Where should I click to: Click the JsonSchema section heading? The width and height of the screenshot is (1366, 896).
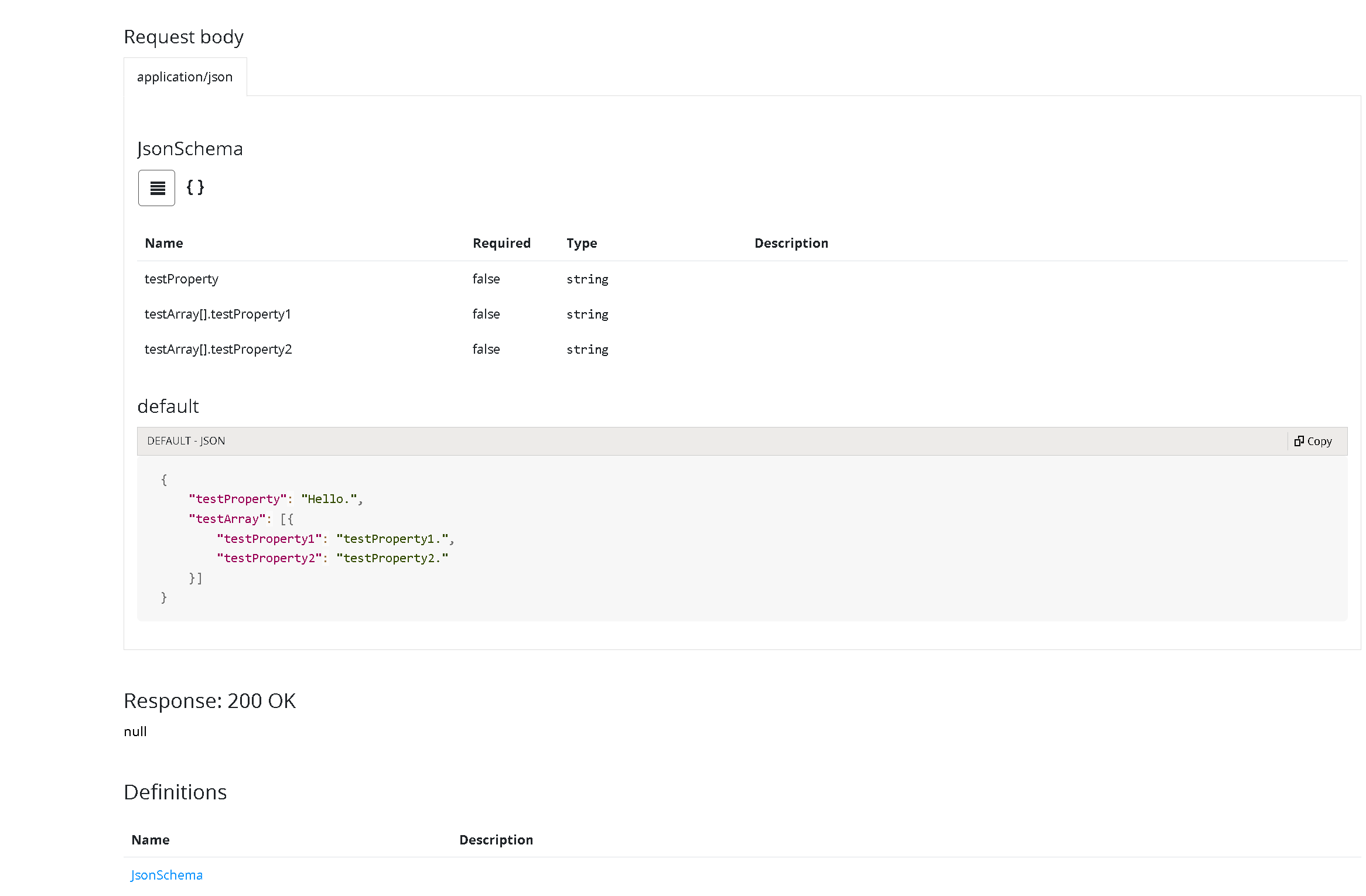point(190,149)
